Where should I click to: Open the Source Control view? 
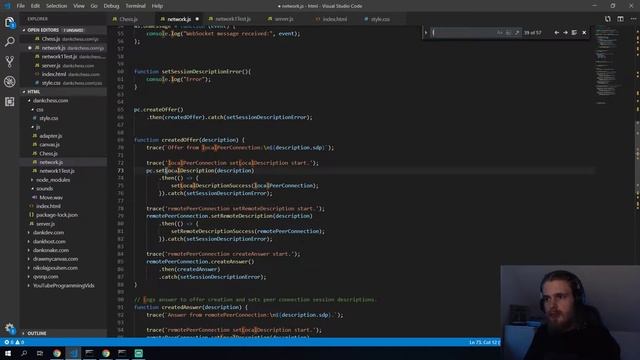(x=9, y=62)
